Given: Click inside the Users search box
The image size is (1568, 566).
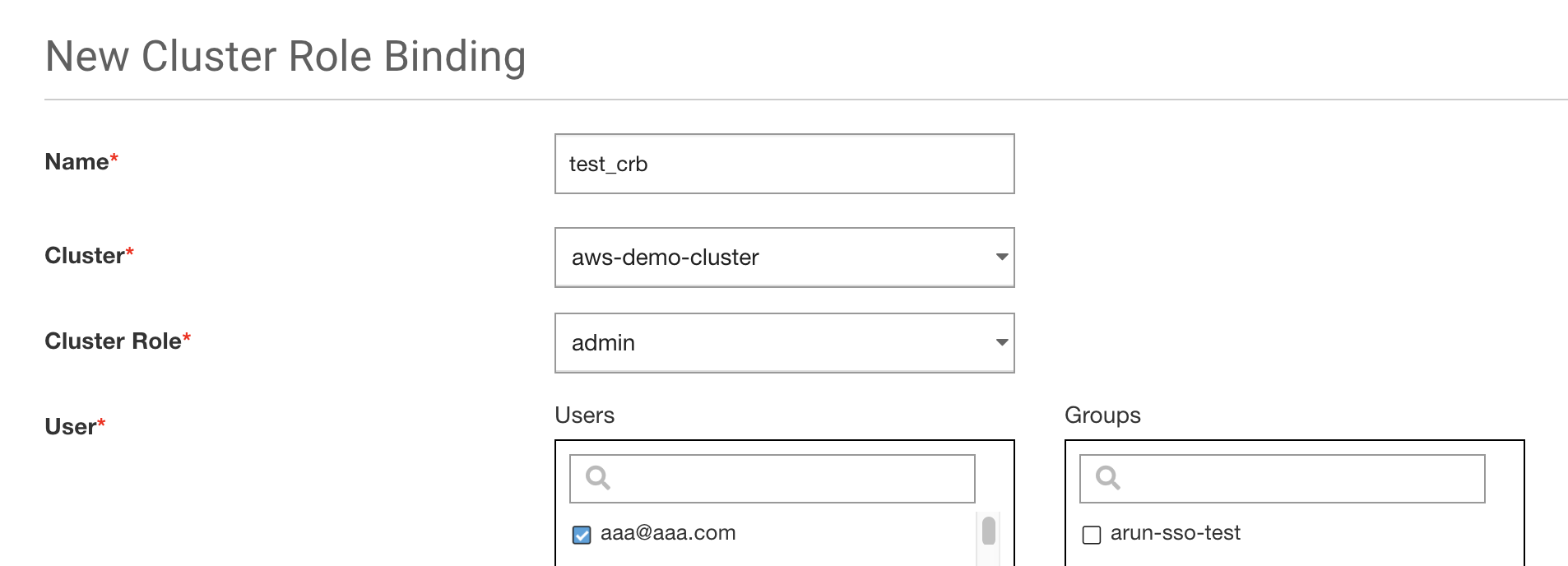Looking at the screenshot, I should click(x=790, y=479).
